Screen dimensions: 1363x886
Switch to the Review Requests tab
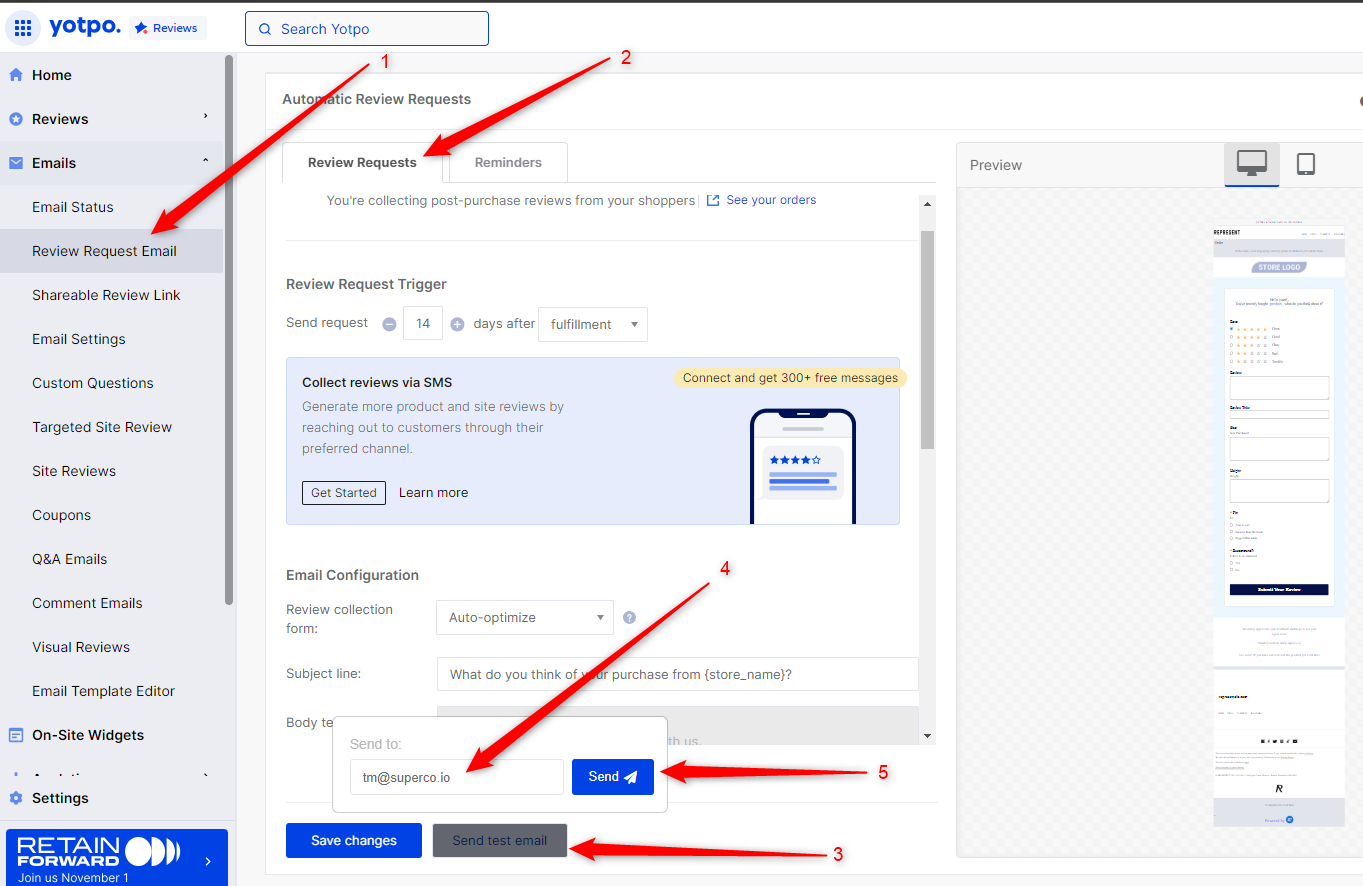[x=362, y=162]
